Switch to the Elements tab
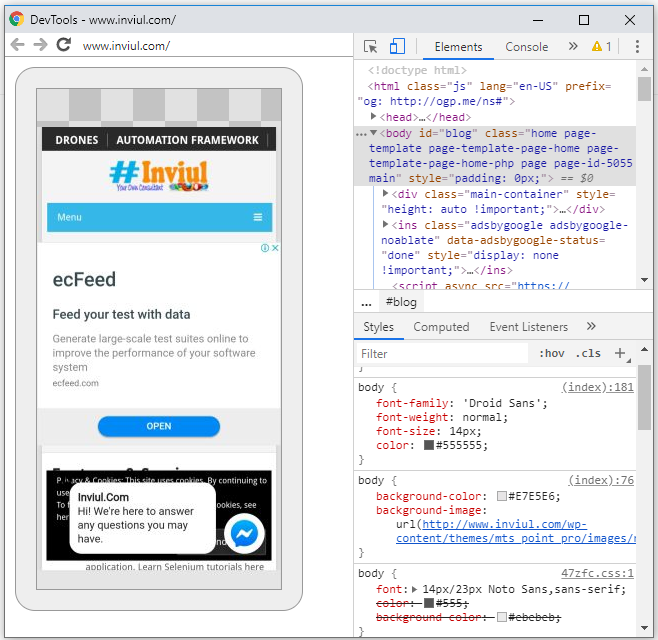The height and width of the screenshot is (640, 658). coord(458,47)
